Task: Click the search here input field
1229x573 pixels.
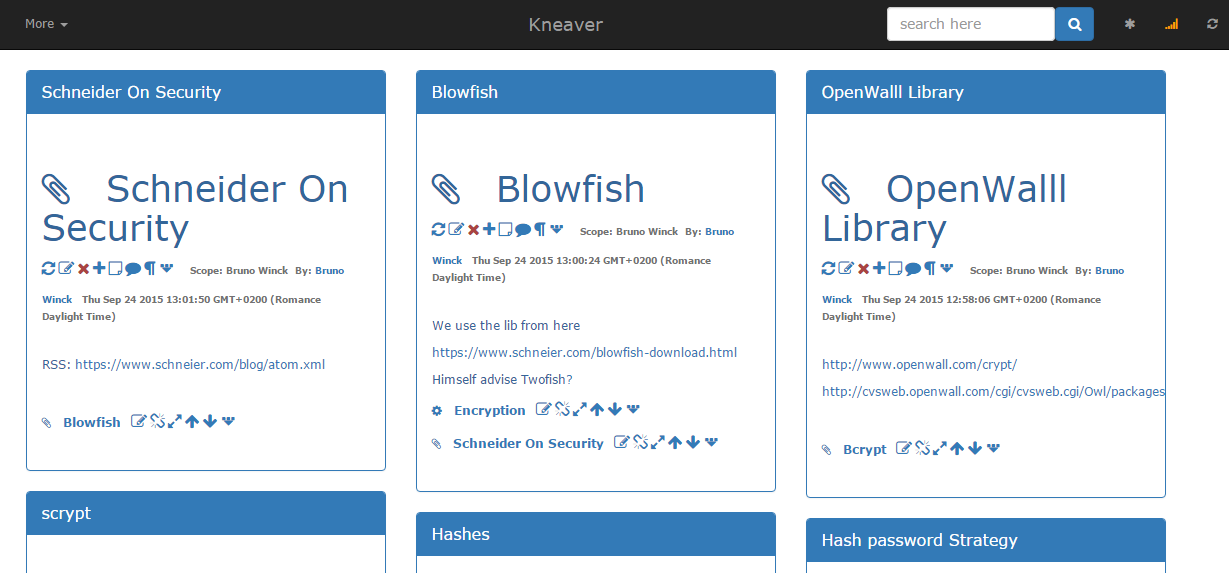Action: tap(970, 24)
